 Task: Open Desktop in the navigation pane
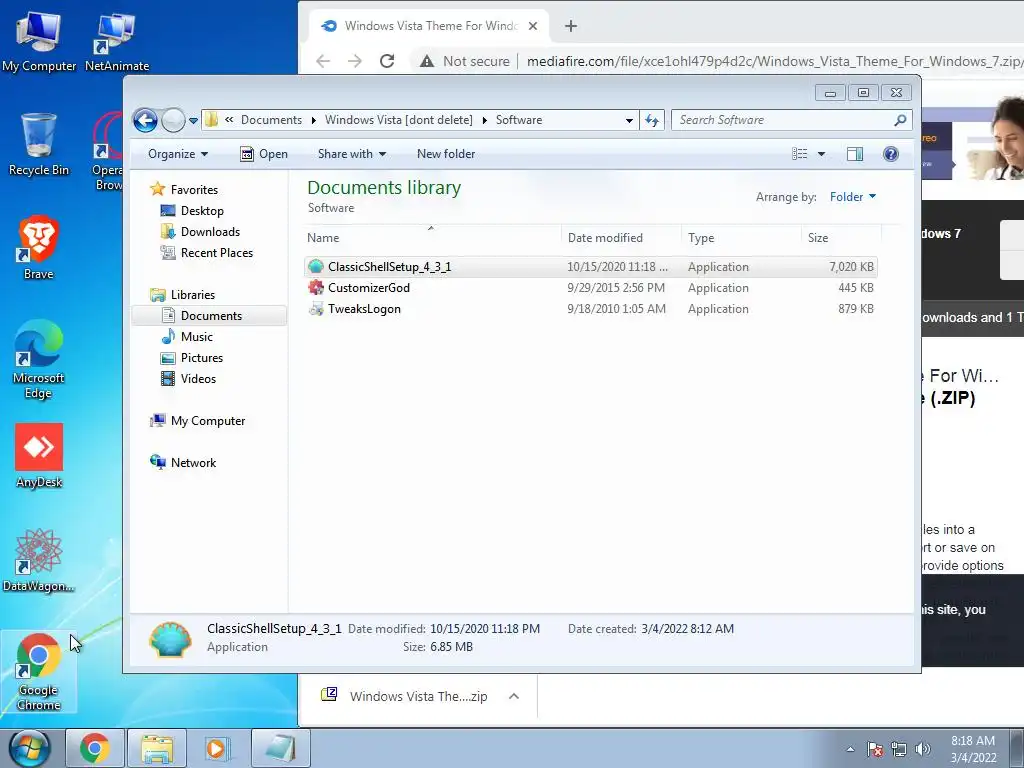coord(202,211)
